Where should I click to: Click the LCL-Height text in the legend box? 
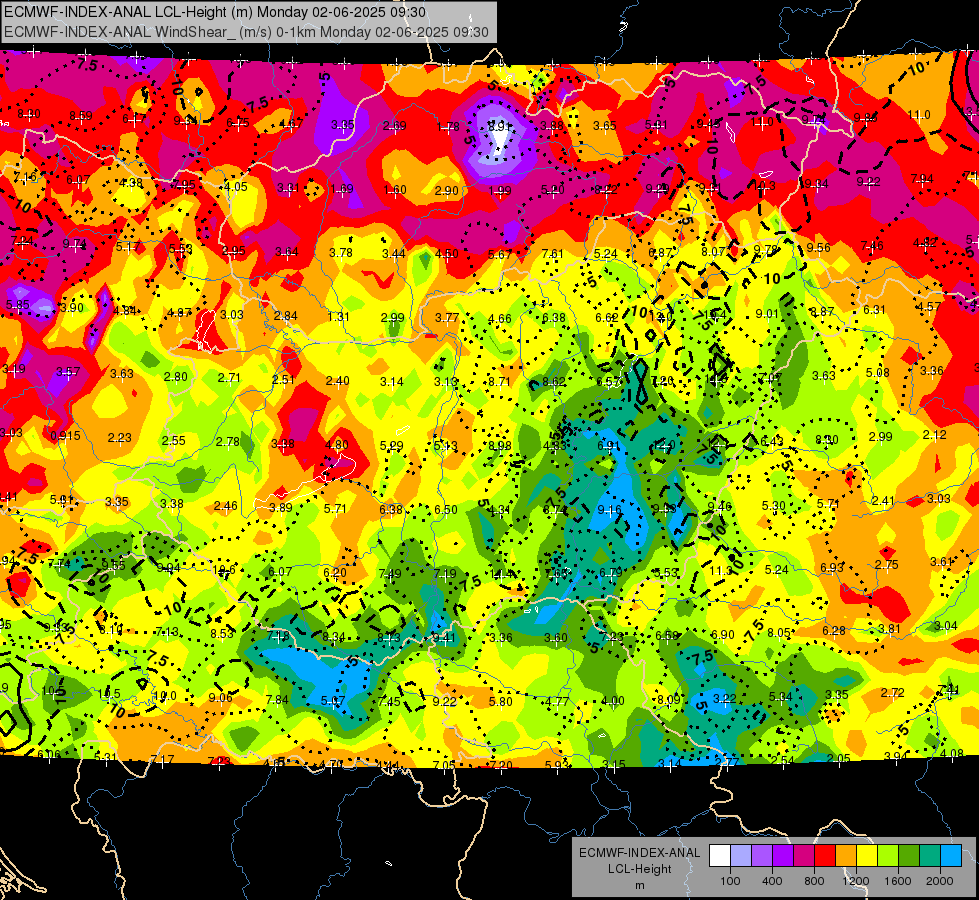click(x=639, y=869)
